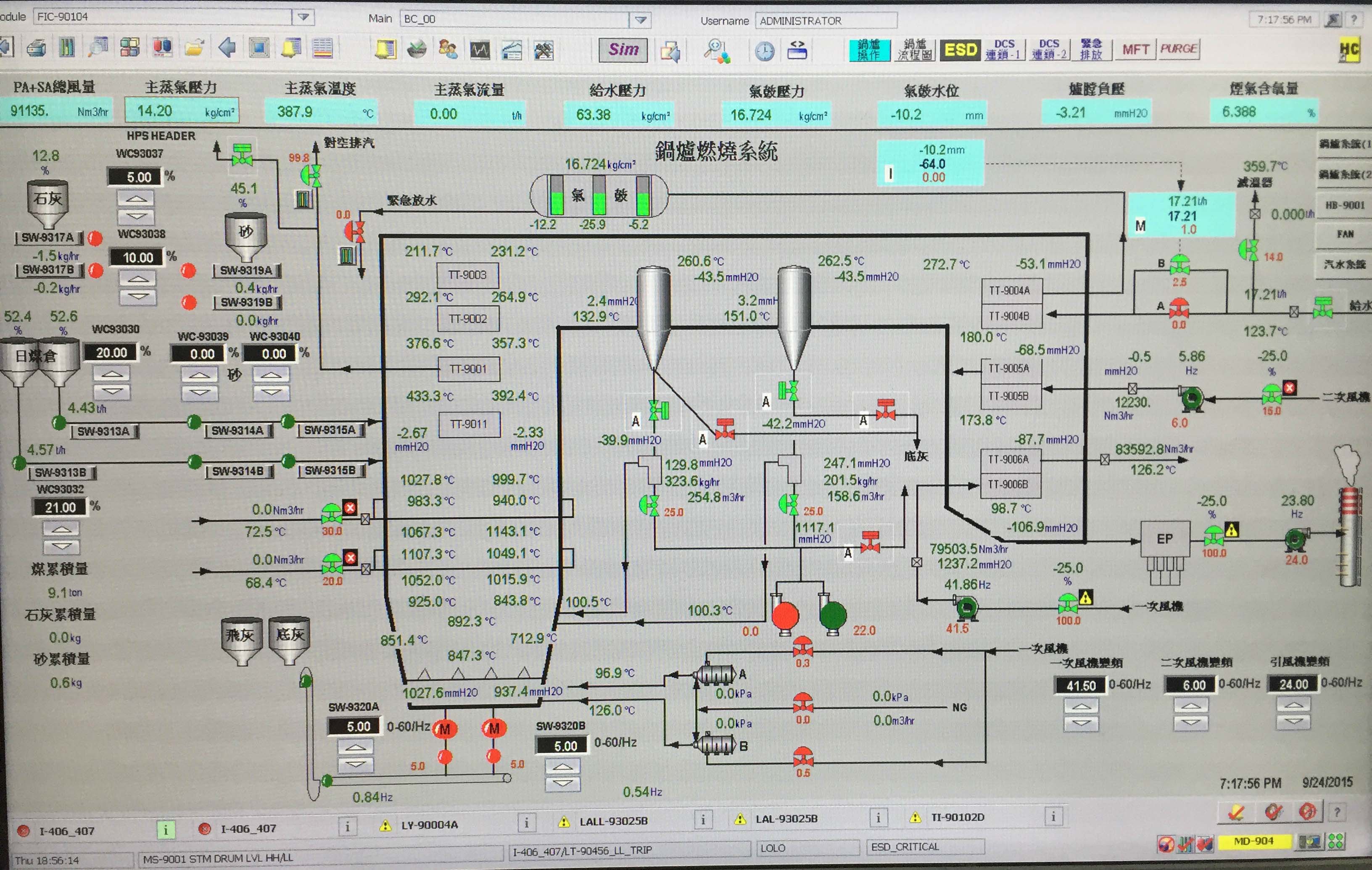Open the 鍋爐操作 display tab
This screenshot has height=870, width=1372.
(869, 50)
